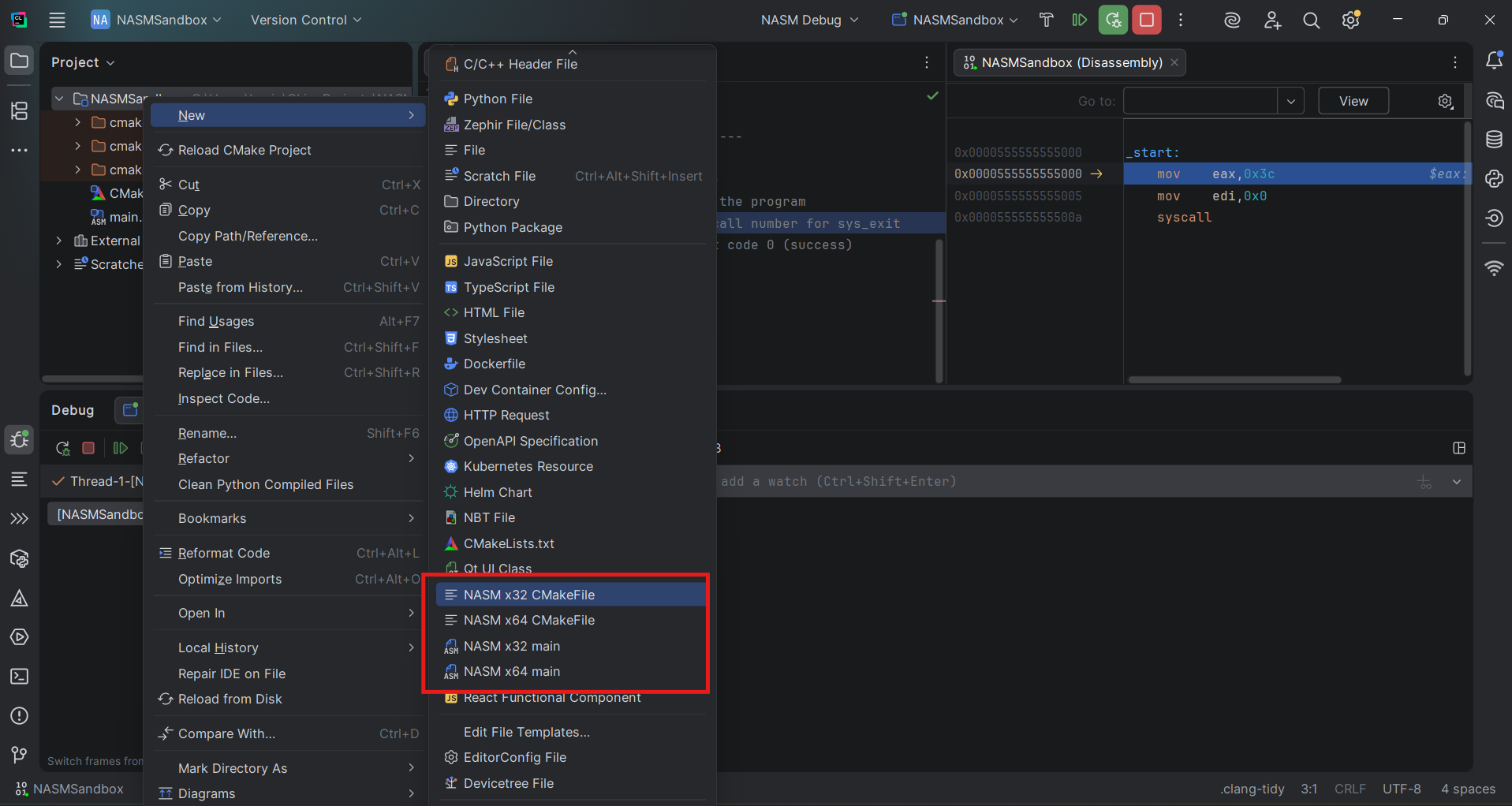Open the Go to address combo dropdown

point(1290,101)
